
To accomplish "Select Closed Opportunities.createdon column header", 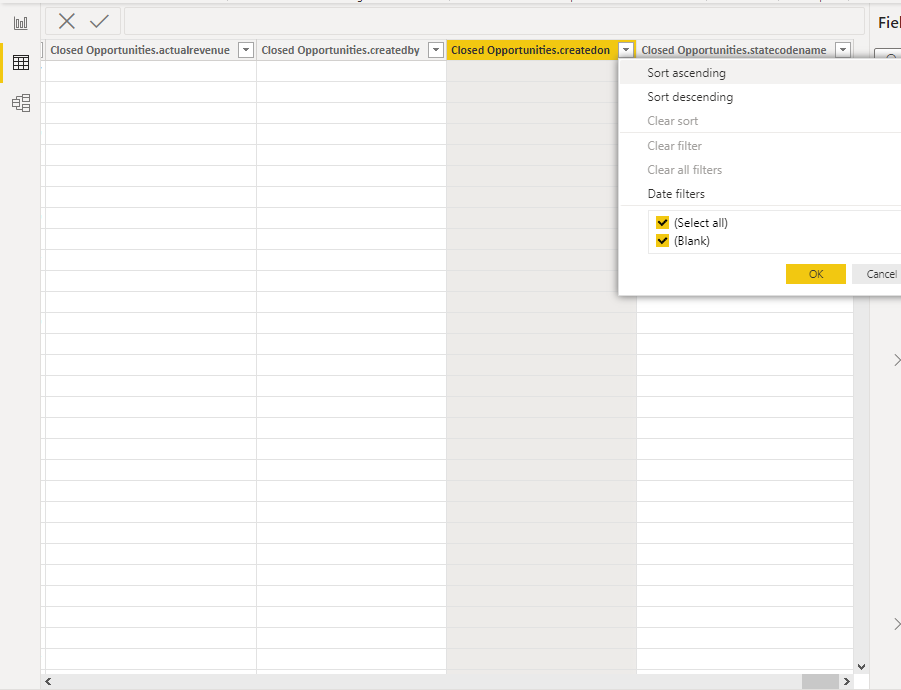I will click(x=530, y=50).
